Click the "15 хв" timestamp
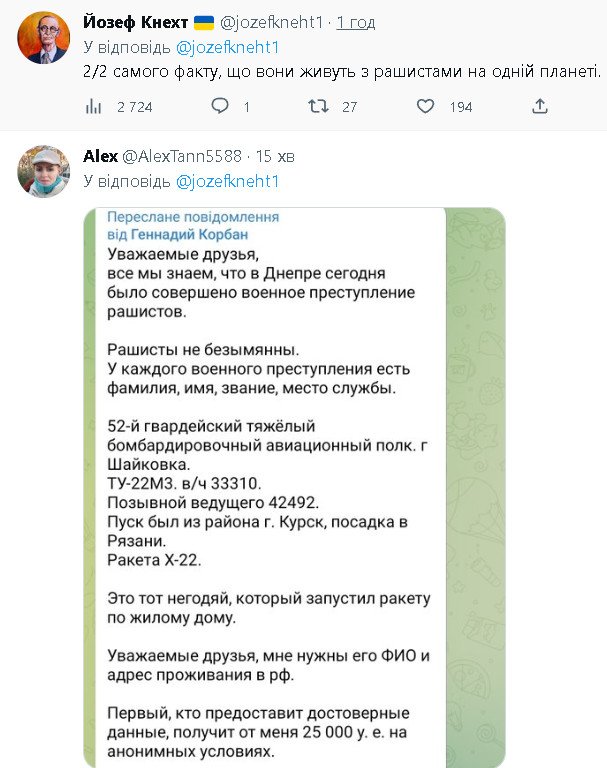Viewport: 607px width, 768px height. (x=275, y=156)
